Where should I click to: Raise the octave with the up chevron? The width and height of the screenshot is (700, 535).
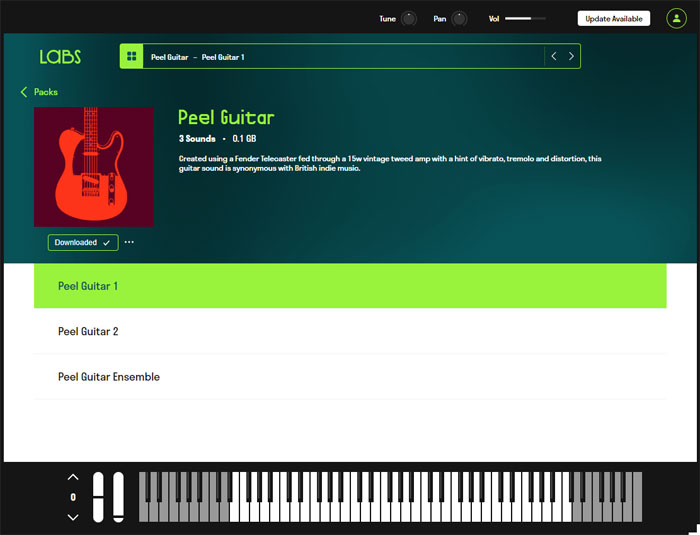point(73,477)
